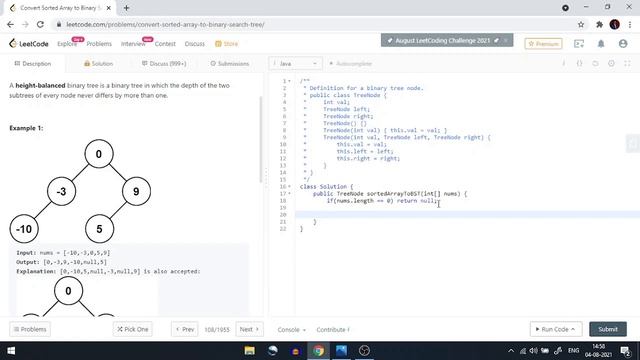Click the Example 1 tree diagram image
This screenshot has height=360, width=640.
pyautogui.click(x=80, y=191)
